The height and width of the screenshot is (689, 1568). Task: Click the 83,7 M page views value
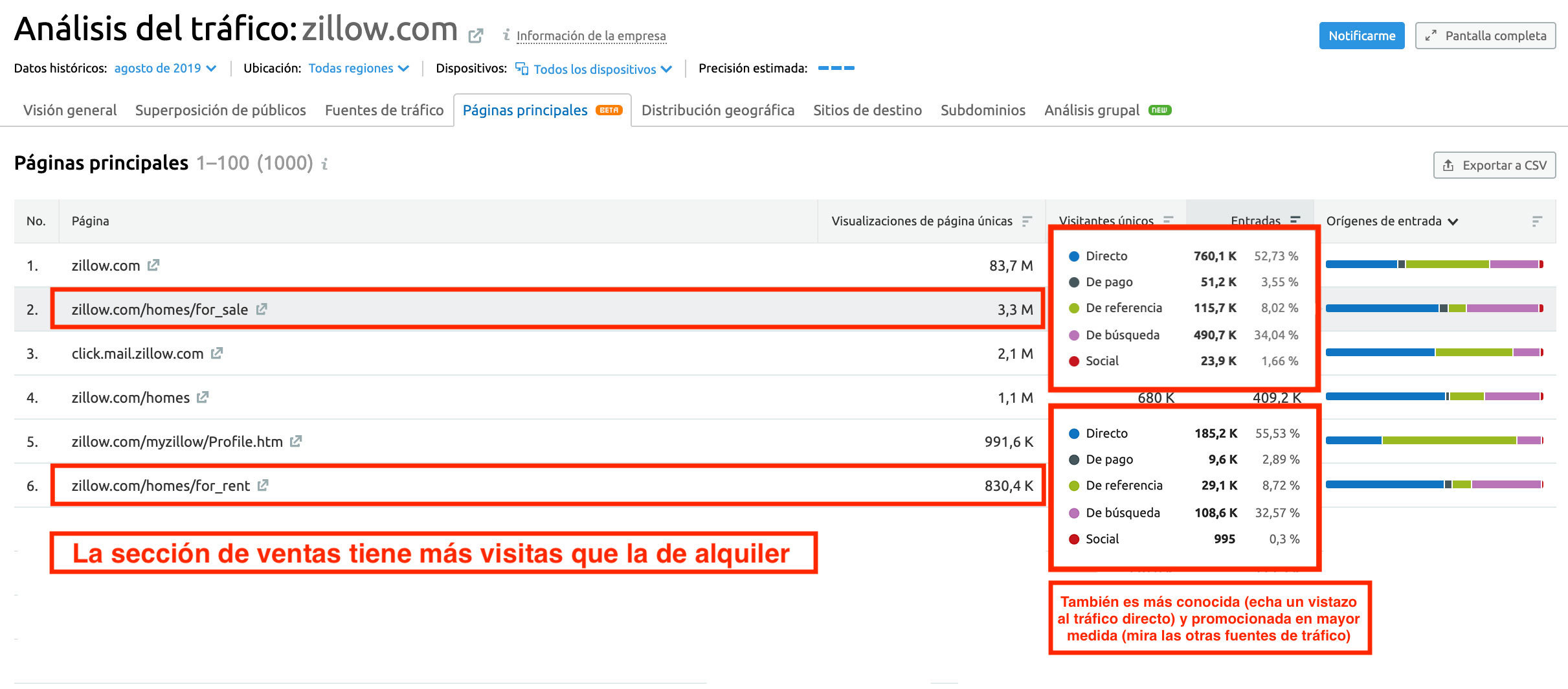(1011, 265)
